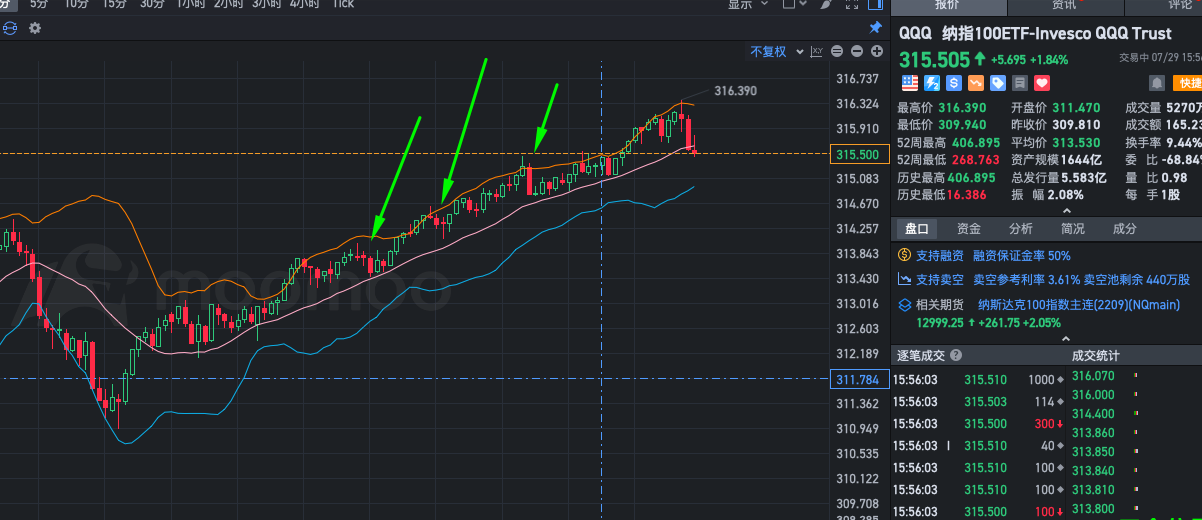Click the QQQ ticker symbol title
Screen dimensions: 1202x520
coord(915,34)
